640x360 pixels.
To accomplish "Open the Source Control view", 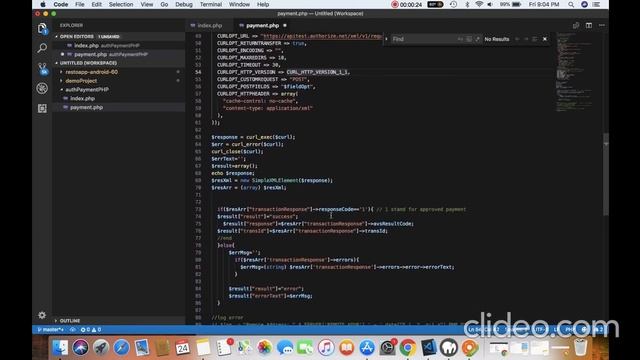I will 42,69.
